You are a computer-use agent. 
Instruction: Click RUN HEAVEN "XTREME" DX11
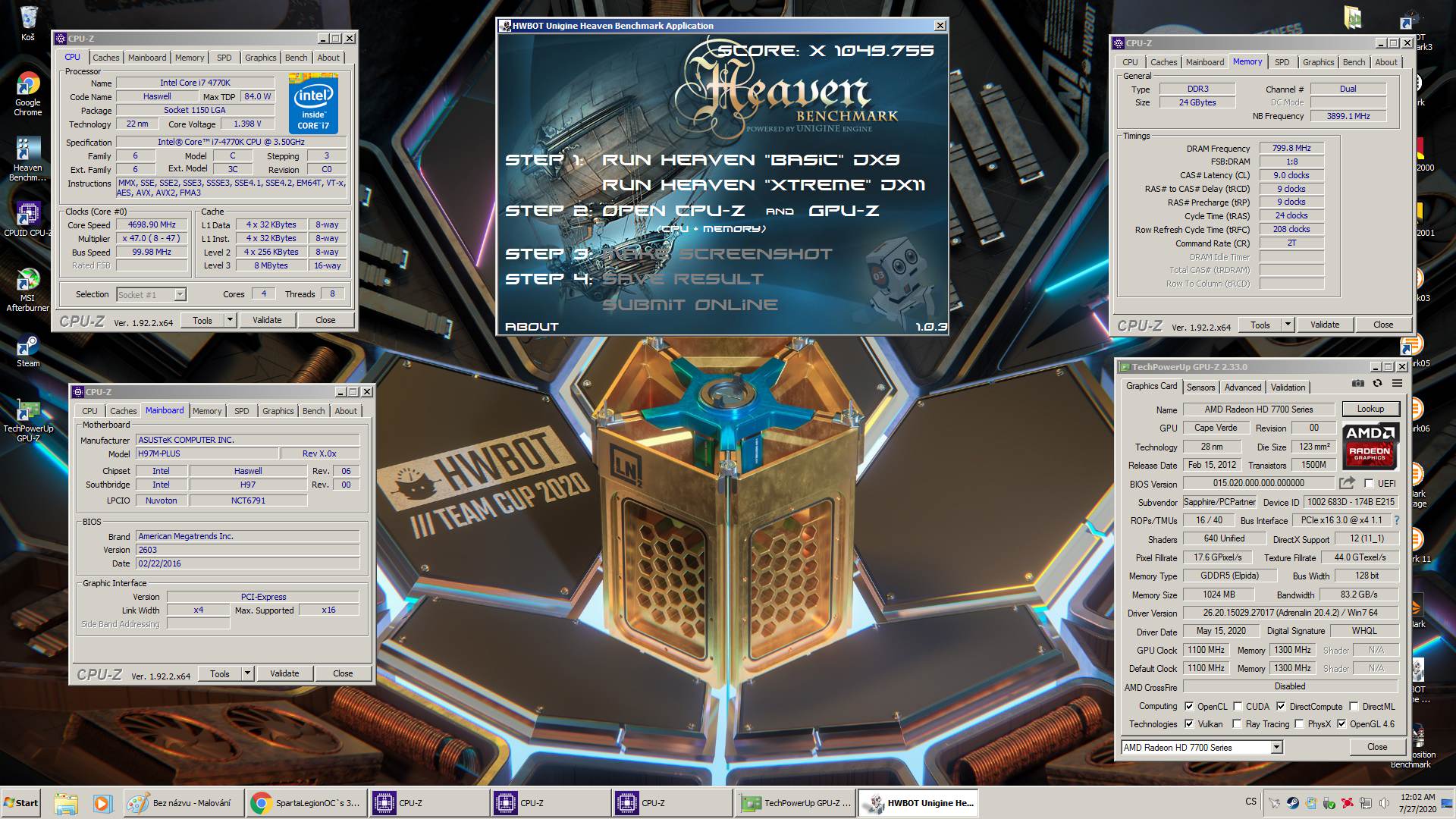point(763,185)
